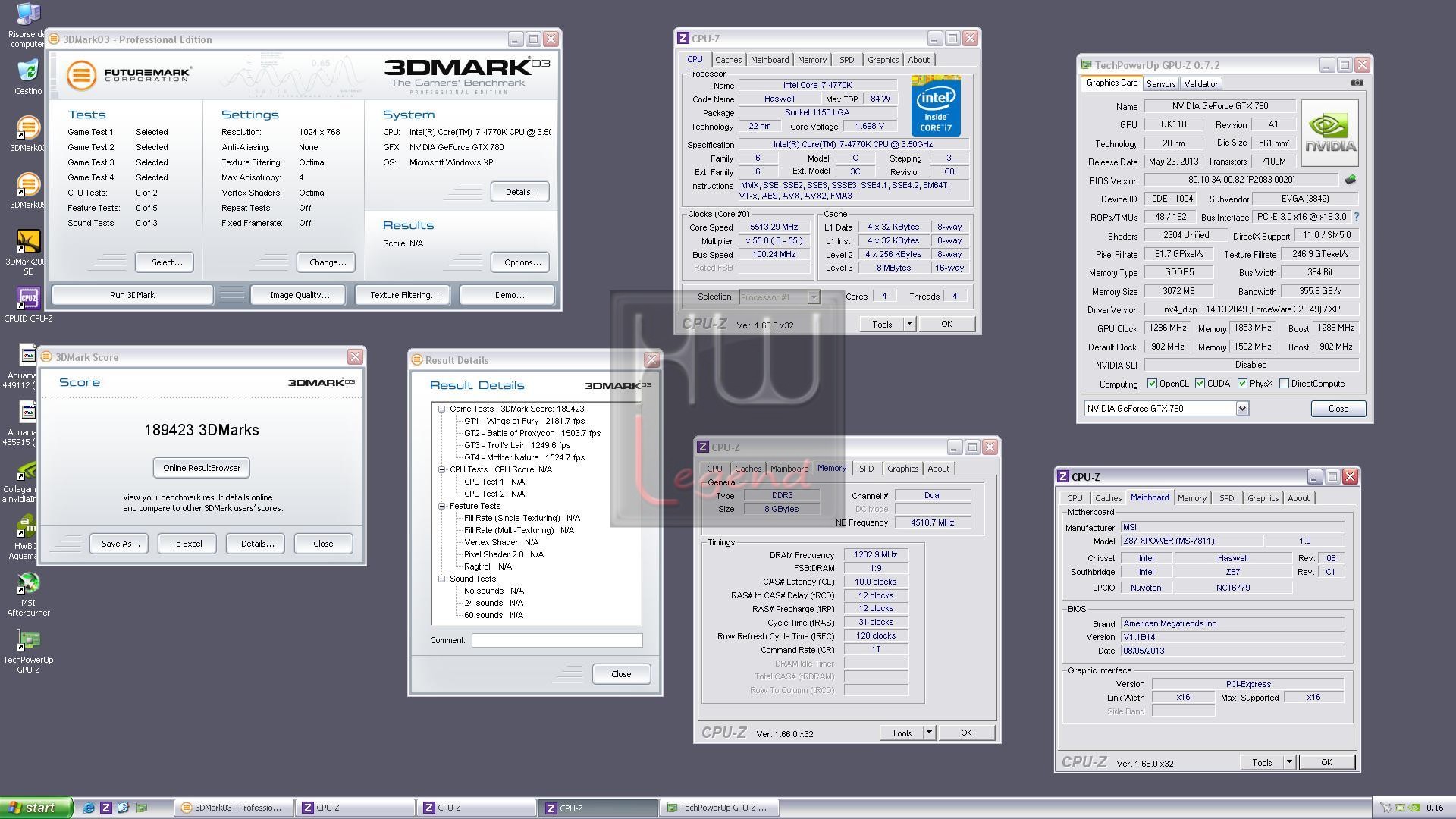Image resolution: width=1456 pixels, height=819 pixels.
Task: Collapse the Sound Tests tree node
Action: 441,579
